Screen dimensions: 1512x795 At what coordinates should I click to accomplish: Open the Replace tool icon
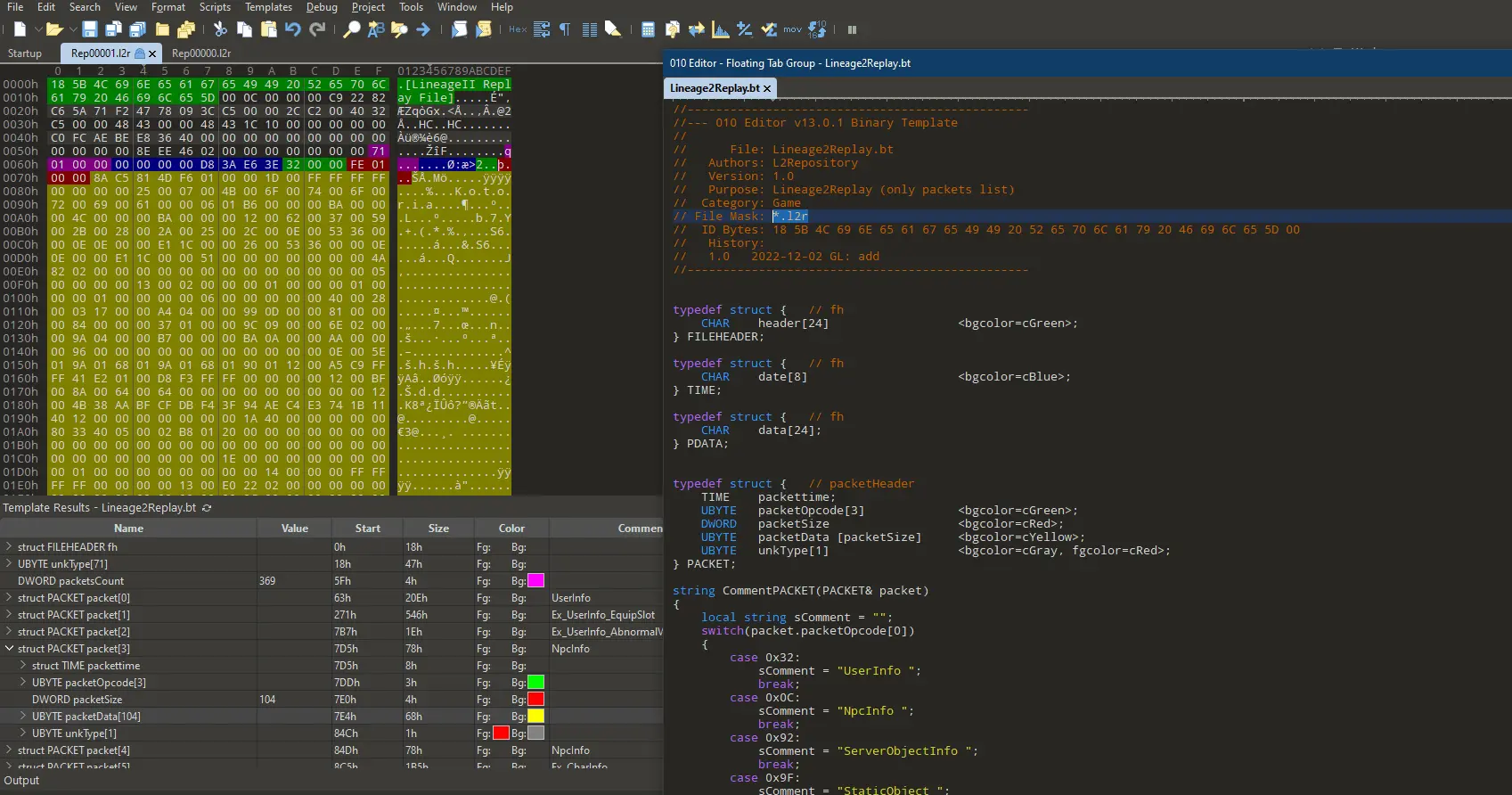click(x=376, y=29)
